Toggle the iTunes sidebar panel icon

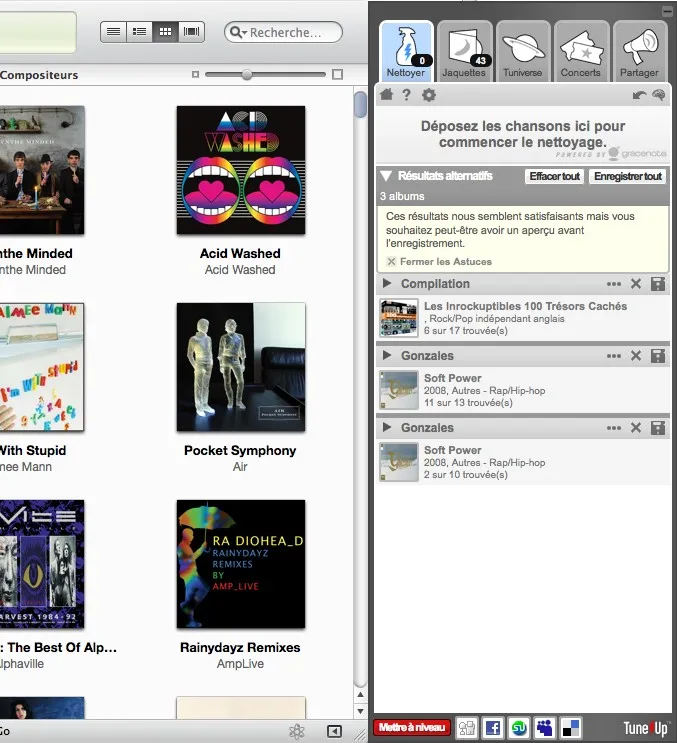[334, 731]
